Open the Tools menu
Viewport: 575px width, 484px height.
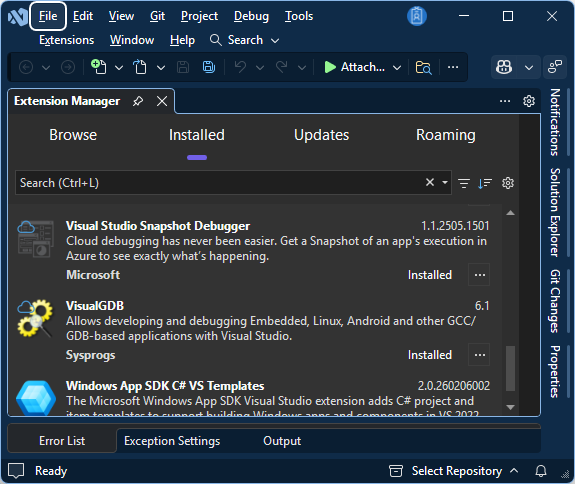tap(299, 16)
